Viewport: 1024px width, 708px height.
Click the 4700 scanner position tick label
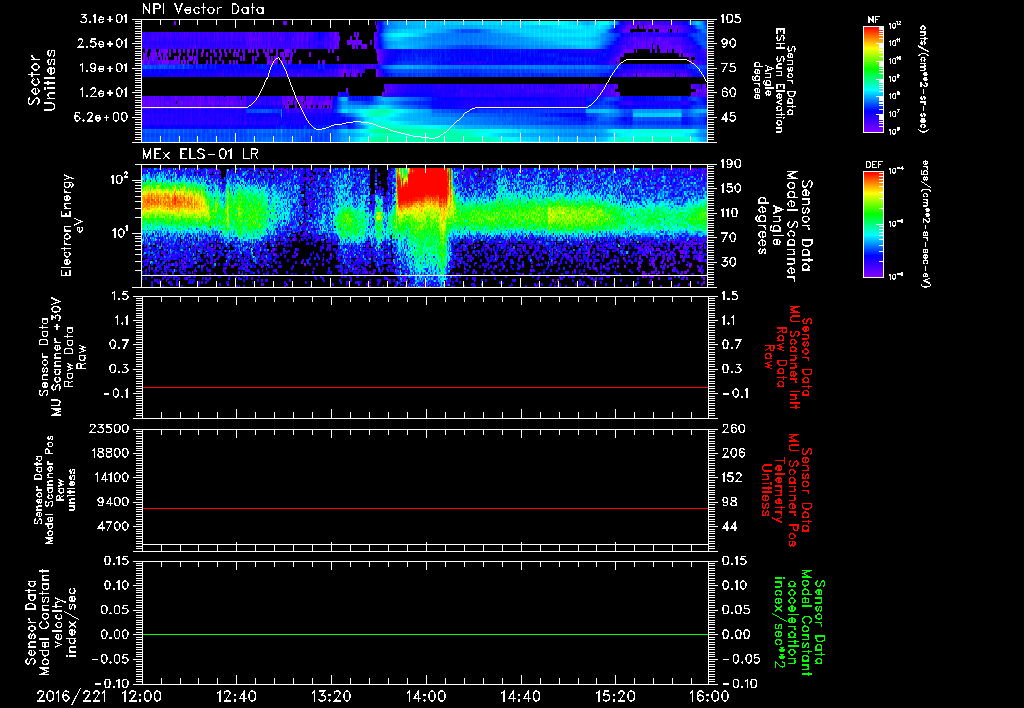coord(112,526)
